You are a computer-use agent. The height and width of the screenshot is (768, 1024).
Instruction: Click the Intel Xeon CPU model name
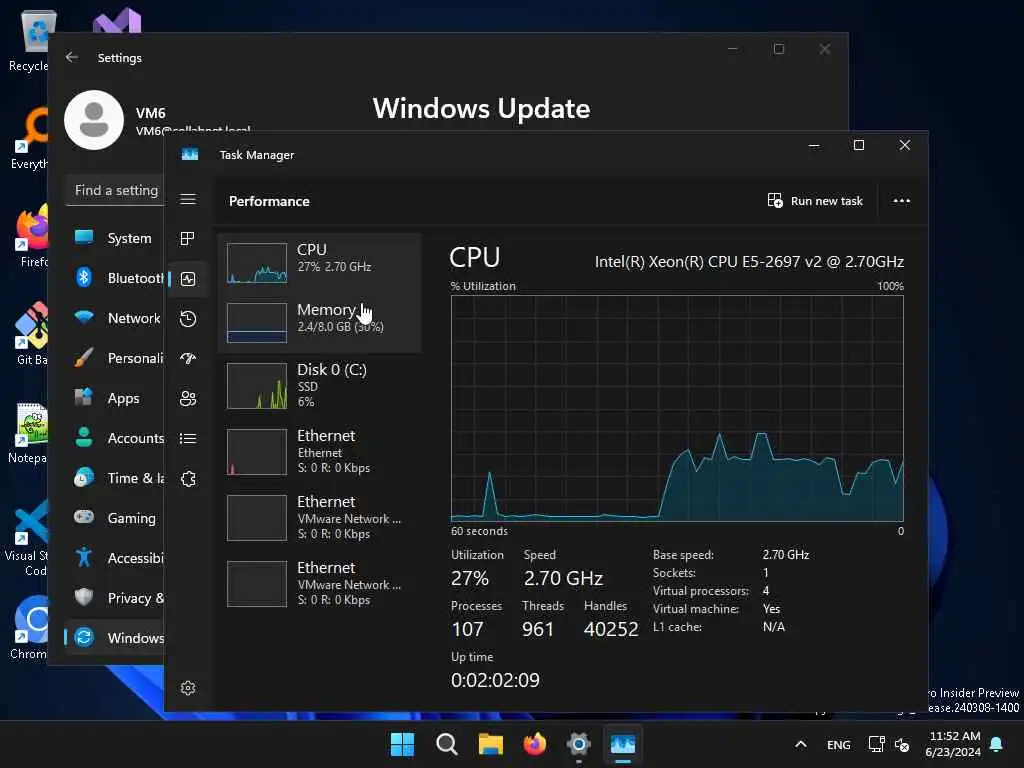749,262
